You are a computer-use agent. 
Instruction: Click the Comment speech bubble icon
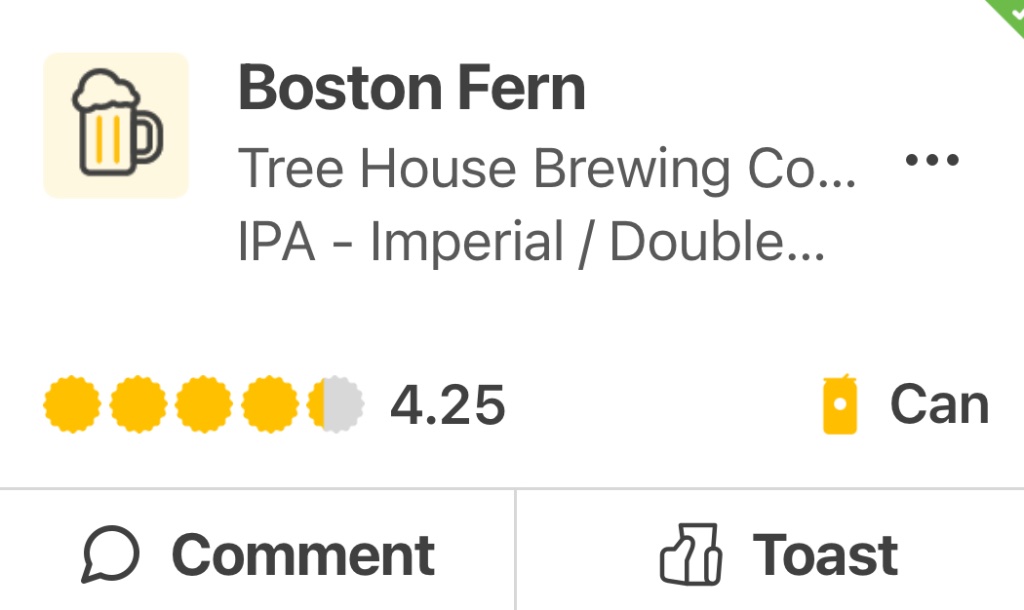[111, 554]
